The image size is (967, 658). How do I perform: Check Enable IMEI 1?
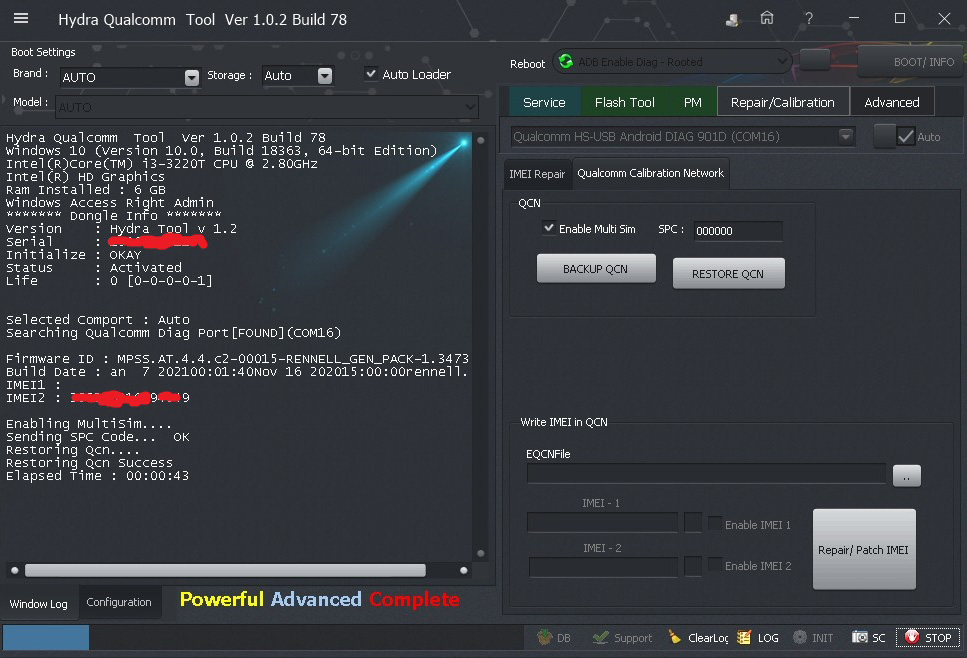point(715,524)
